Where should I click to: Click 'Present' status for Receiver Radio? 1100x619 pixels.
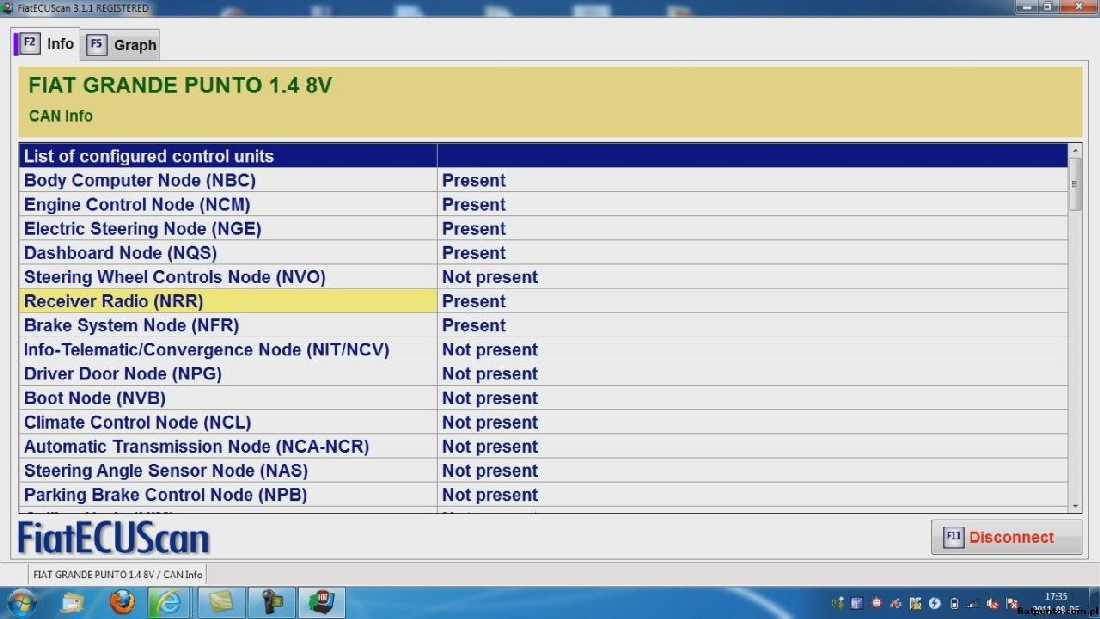click(474, 301)
